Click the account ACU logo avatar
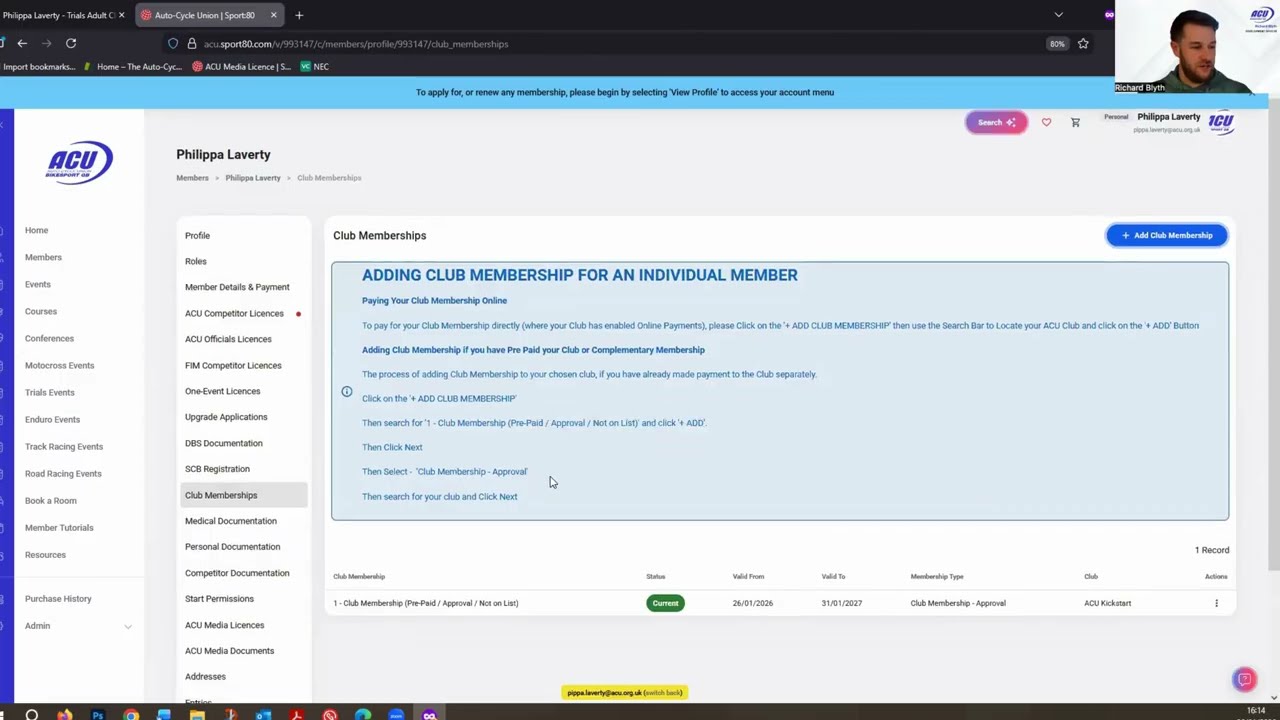 (x=1221, y=122)
